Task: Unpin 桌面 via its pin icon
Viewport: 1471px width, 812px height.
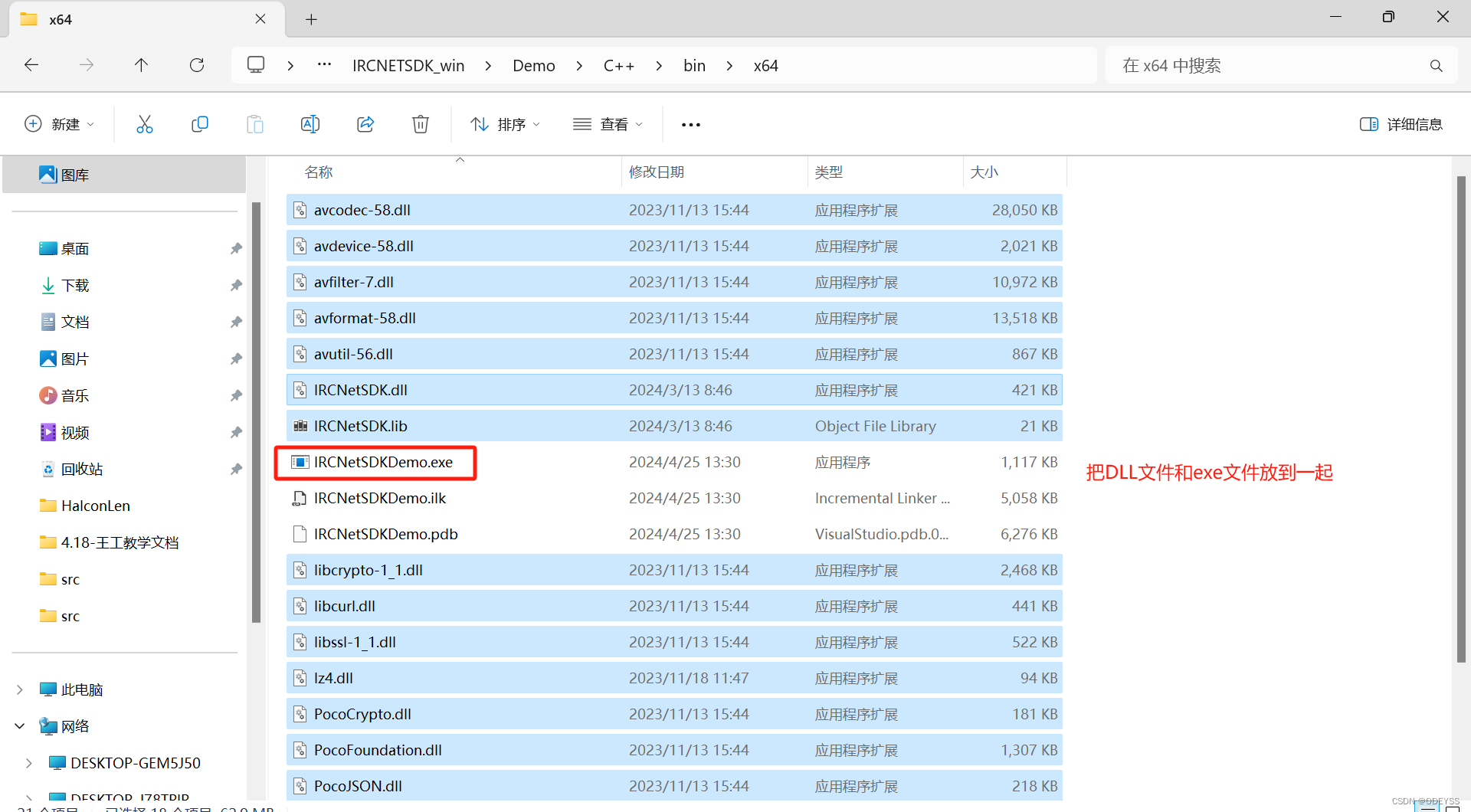Action: pos(236,248)
